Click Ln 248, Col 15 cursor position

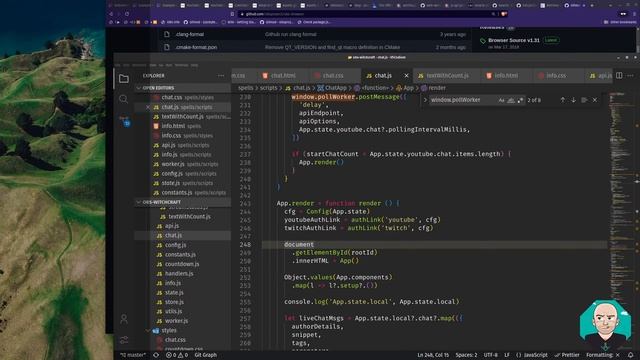433,355
